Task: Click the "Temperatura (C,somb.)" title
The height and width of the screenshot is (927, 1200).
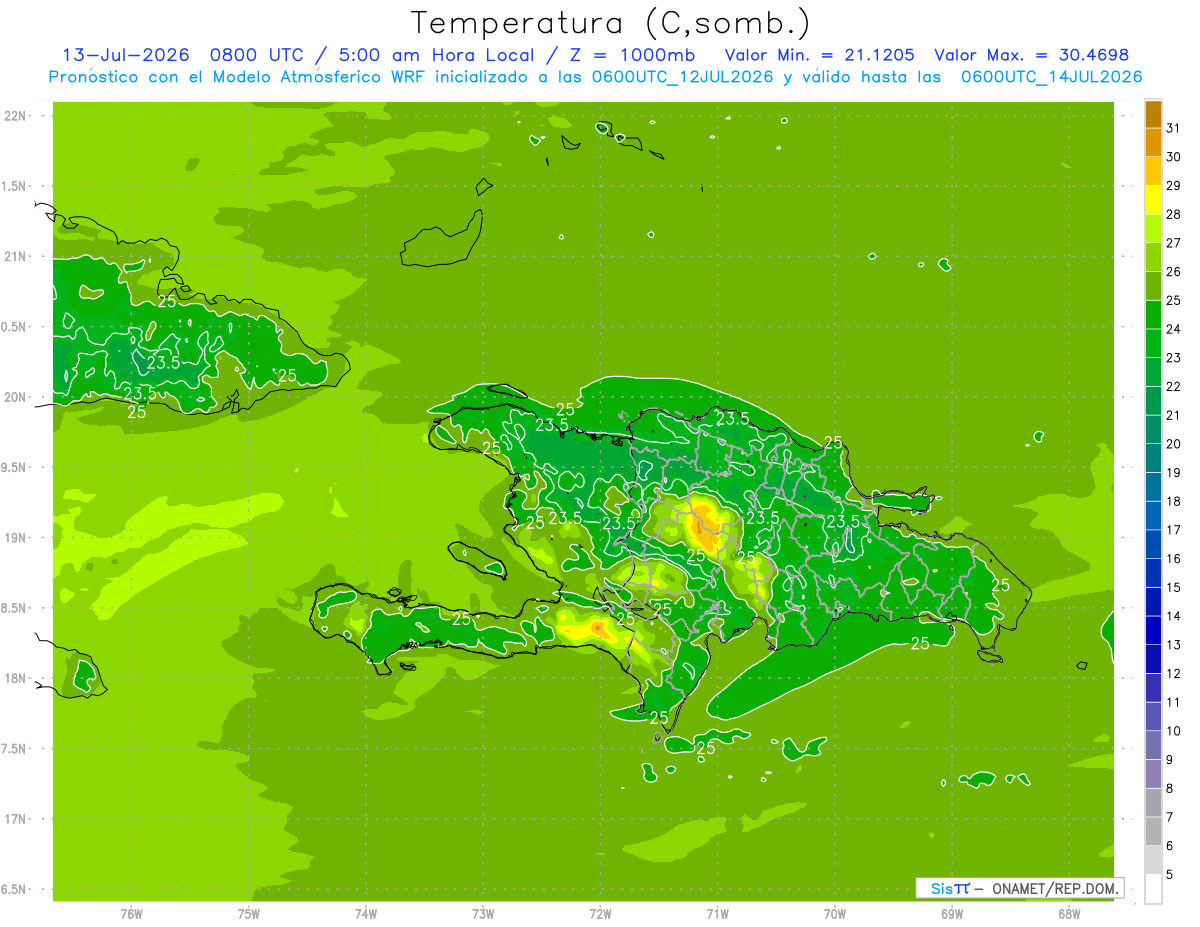Action: coord(610,24)
